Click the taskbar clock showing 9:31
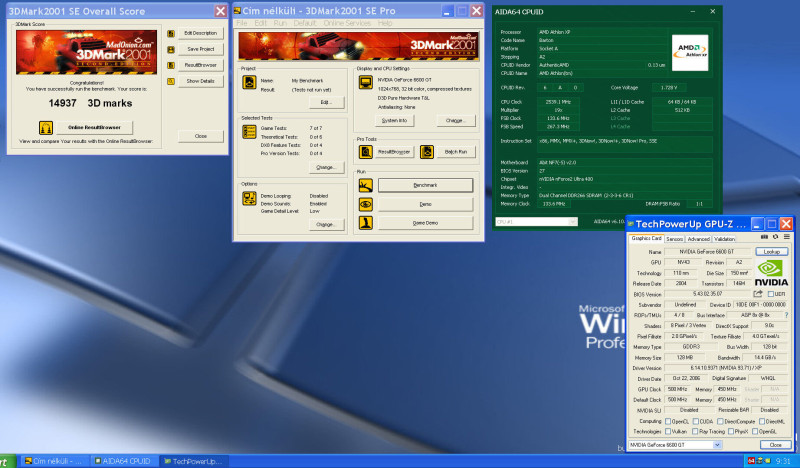800x468 pixels. tap(783, 461)
